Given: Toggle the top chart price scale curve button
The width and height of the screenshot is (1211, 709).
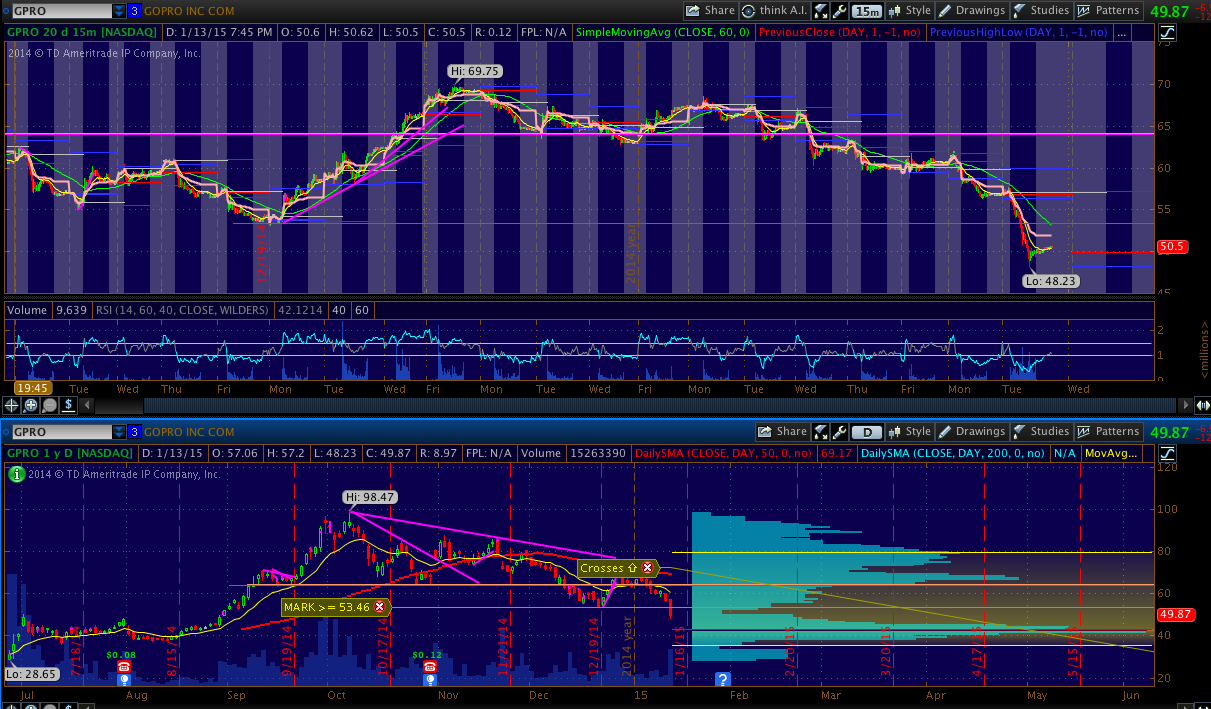Looking at the screenshot, I should pos(1168,32).
